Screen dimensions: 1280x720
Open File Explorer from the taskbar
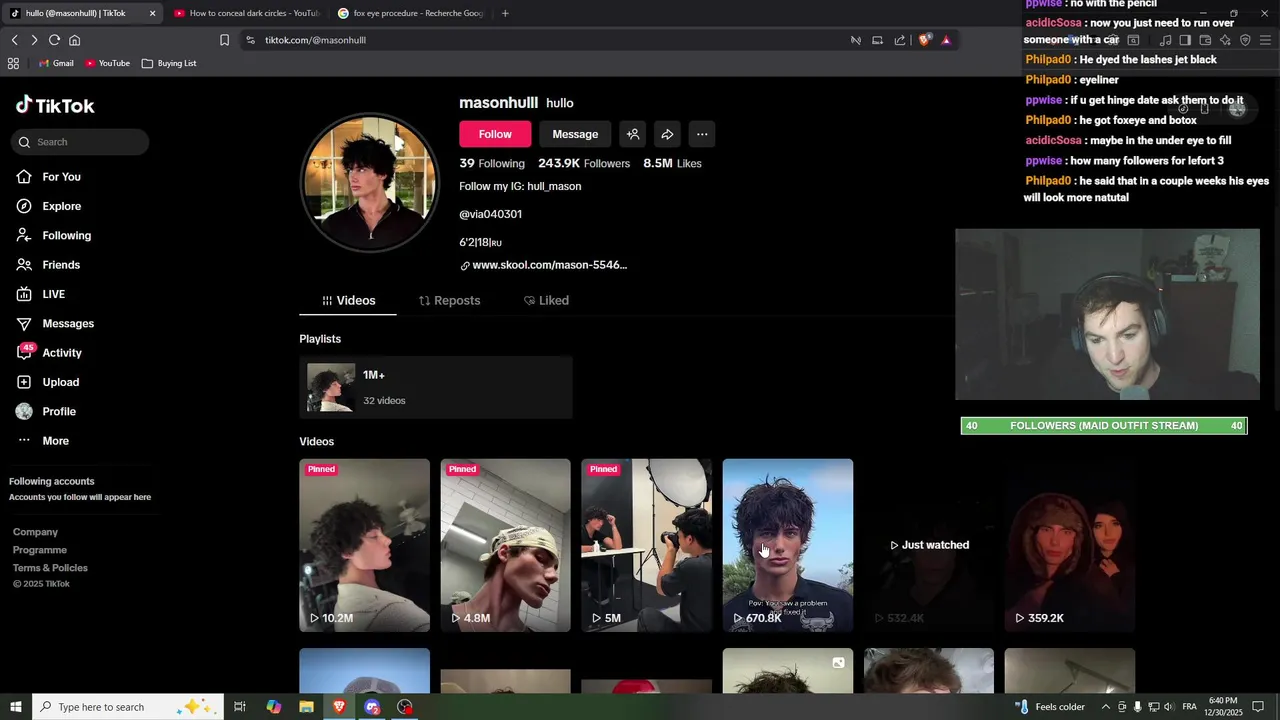pos(306,707)
